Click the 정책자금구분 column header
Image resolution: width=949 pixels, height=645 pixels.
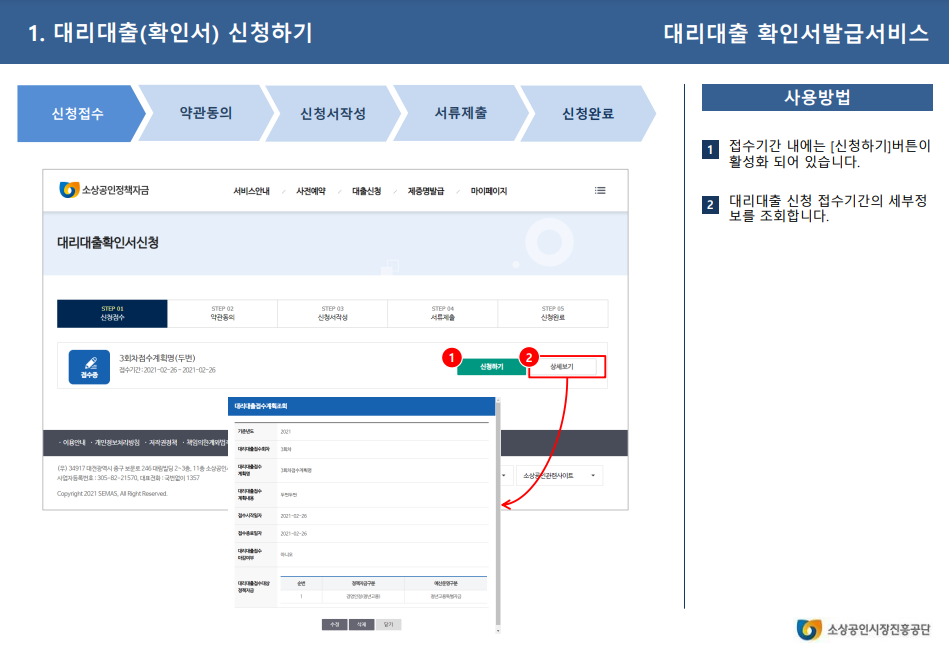point(363,583)
